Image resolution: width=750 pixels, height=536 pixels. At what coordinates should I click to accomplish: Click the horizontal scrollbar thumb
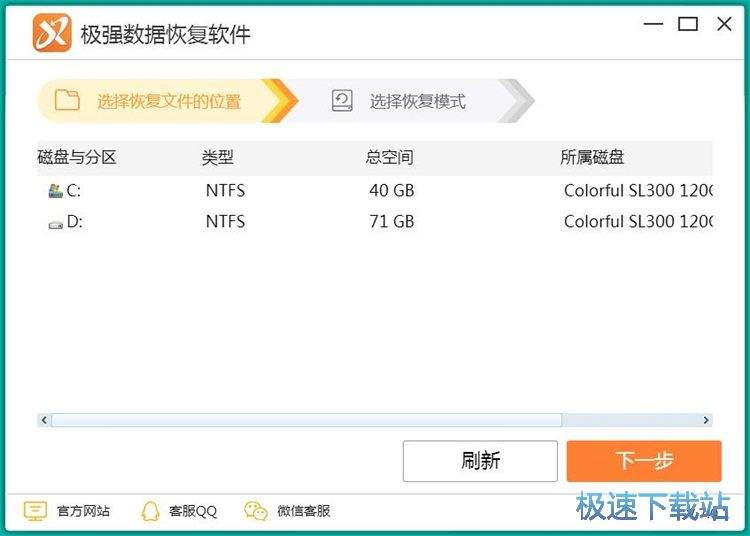[306, 421]
